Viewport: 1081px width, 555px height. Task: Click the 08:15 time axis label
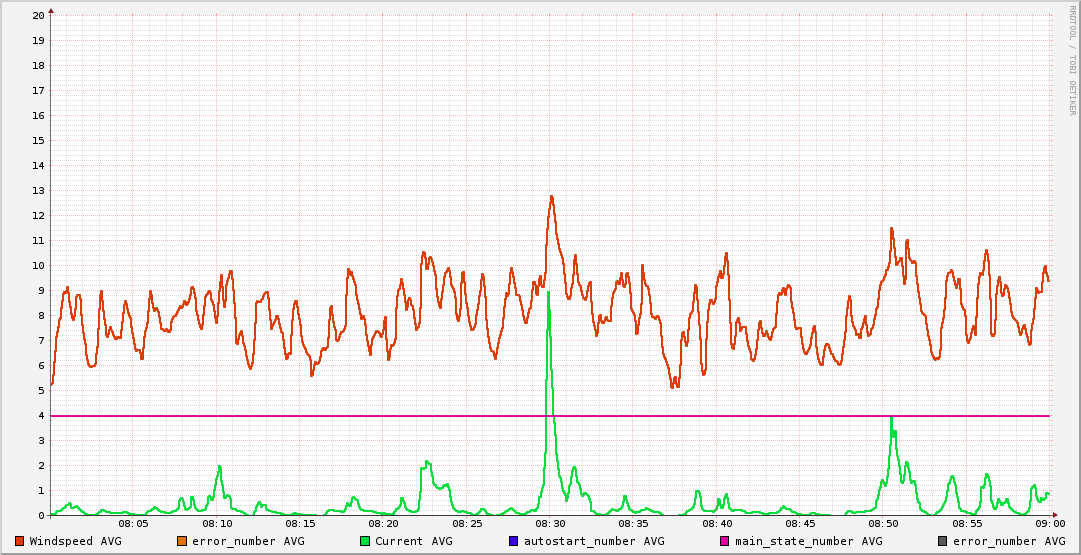301,524
